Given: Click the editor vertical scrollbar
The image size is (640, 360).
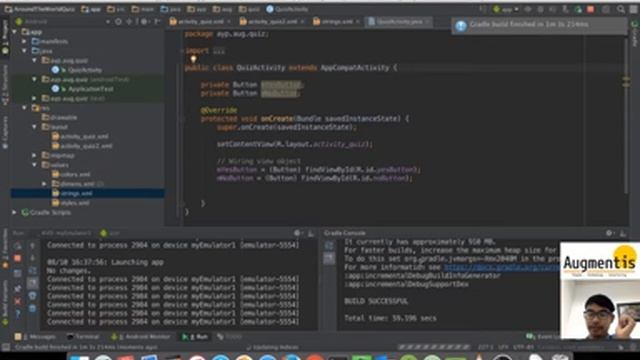Looking at the screenshot, I should (626, 115).
